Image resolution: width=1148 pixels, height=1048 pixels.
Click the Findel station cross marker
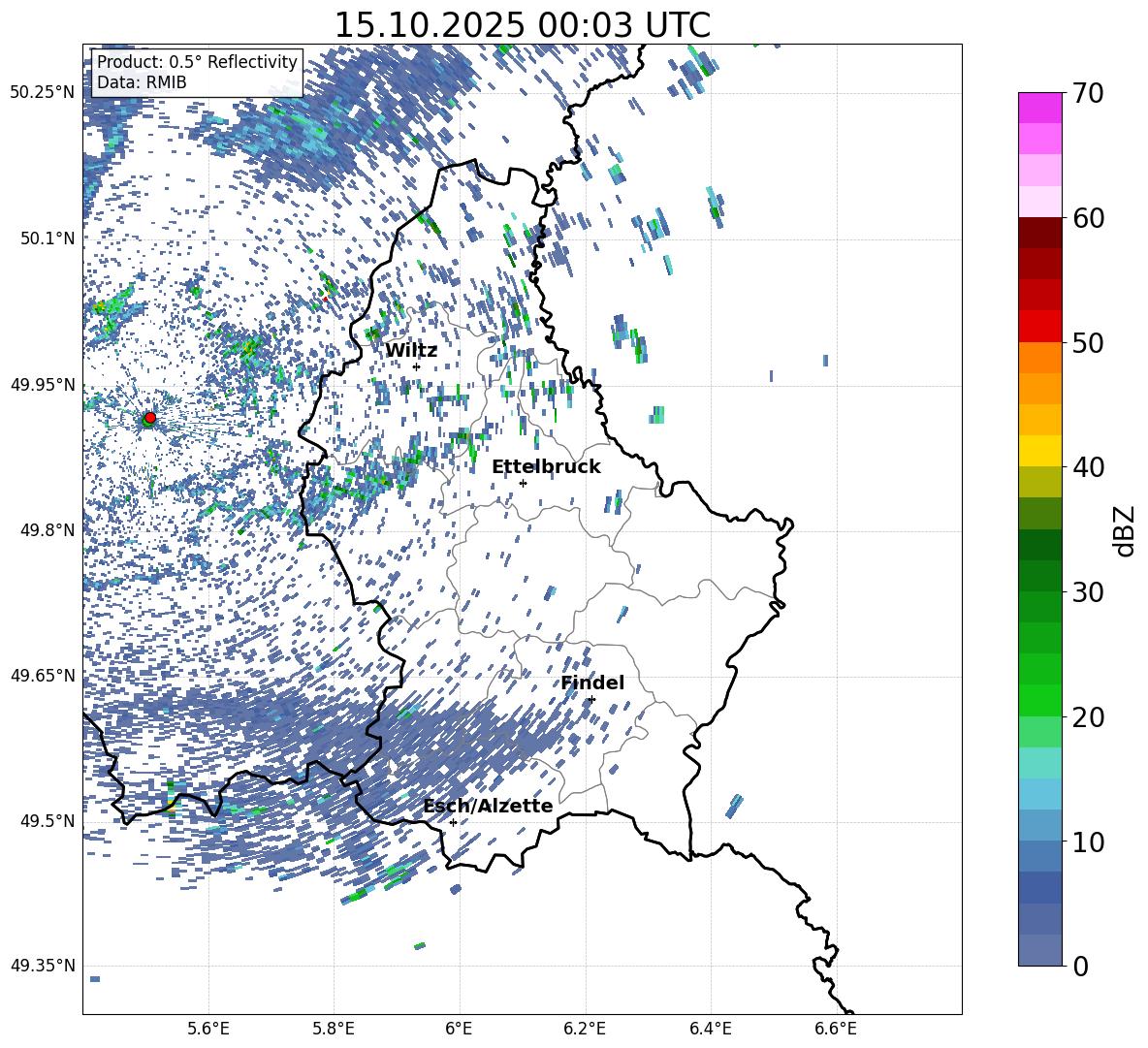coord(591,699)
